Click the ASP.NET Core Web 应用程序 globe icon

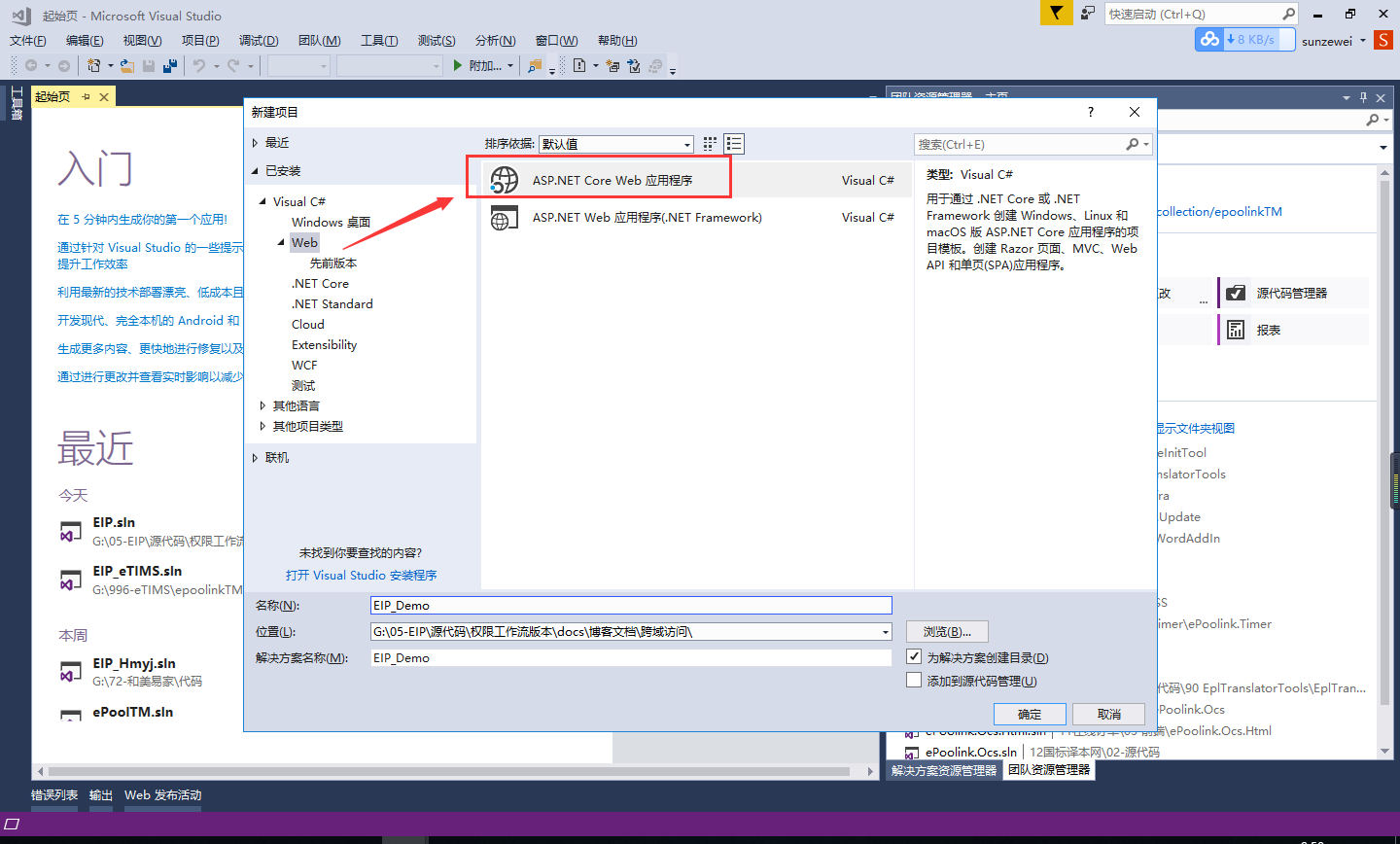[504, 180]
